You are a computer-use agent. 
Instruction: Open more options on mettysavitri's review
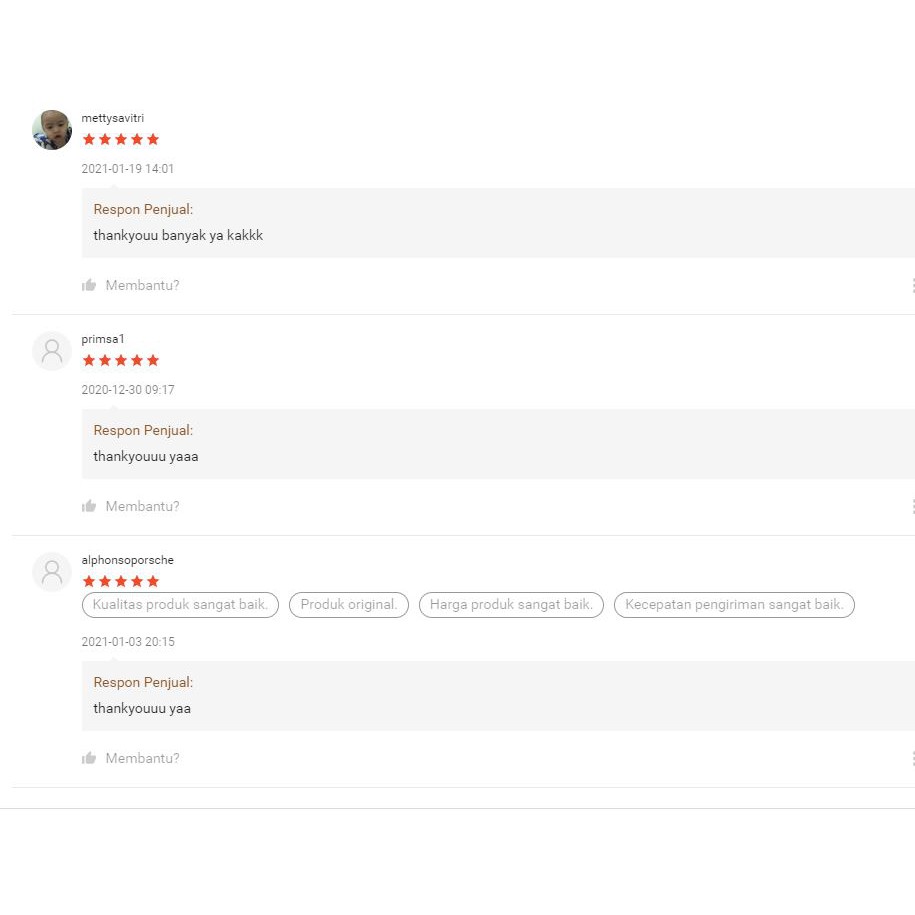pyautogui.click(x=911, y=285)
